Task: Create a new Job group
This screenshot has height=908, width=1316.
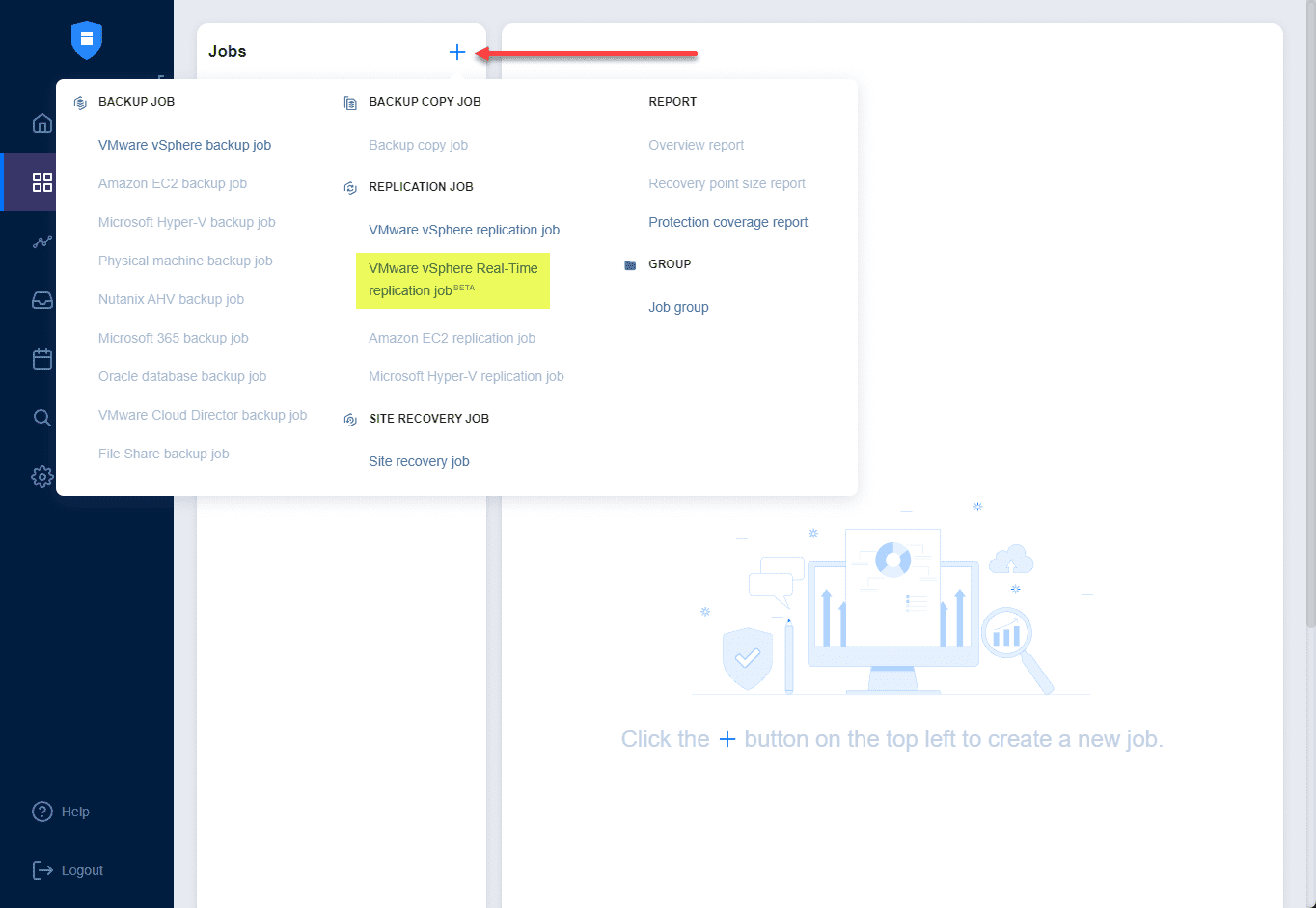Action: [678, 307]
